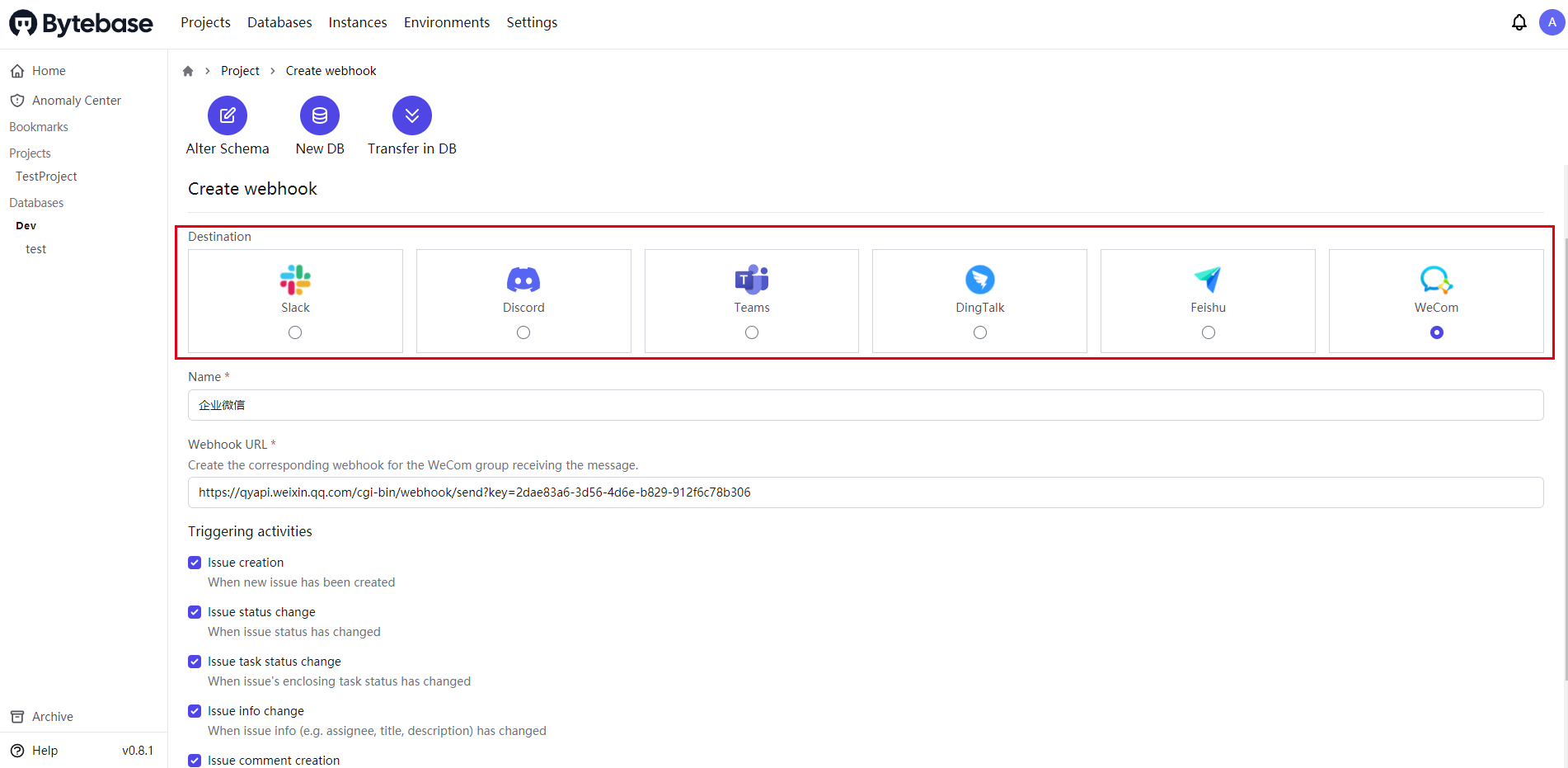Click the Dev environment label
Viewport: 1568px width, 768px height.
coord(26,225)
